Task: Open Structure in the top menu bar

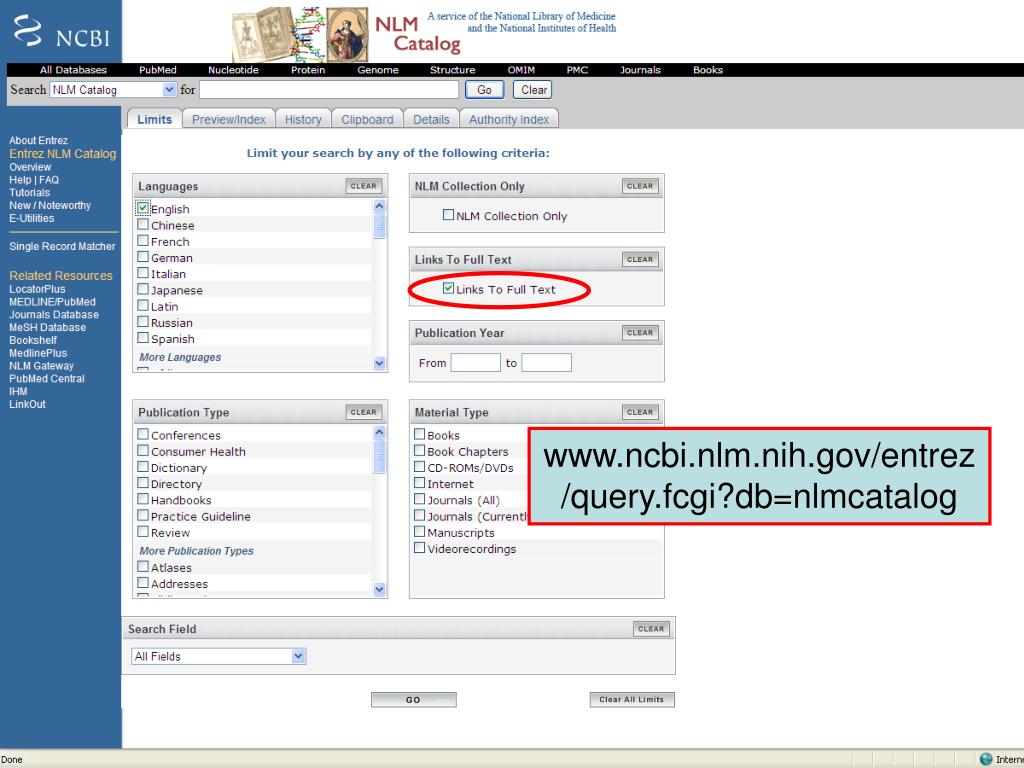Action: (452, 70)
